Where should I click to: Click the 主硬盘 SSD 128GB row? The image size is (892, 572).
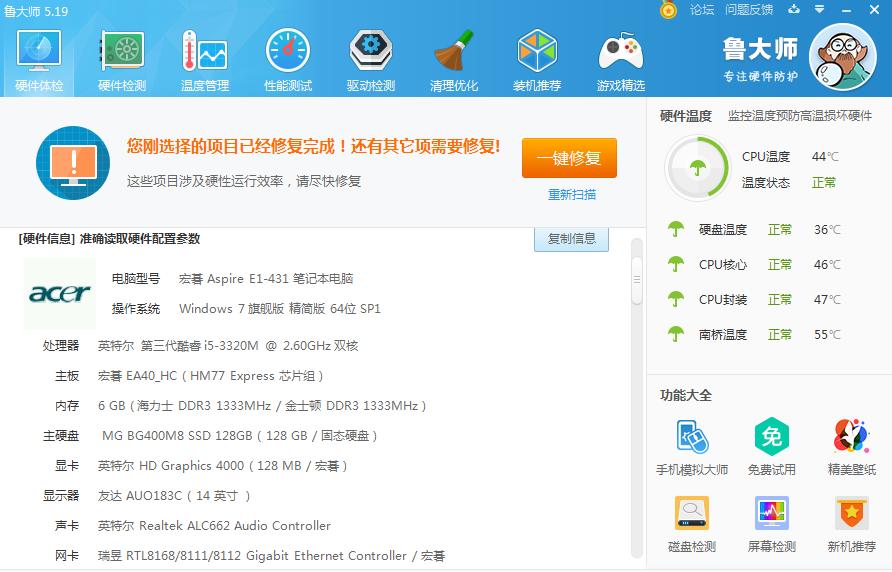coord(210,437)
